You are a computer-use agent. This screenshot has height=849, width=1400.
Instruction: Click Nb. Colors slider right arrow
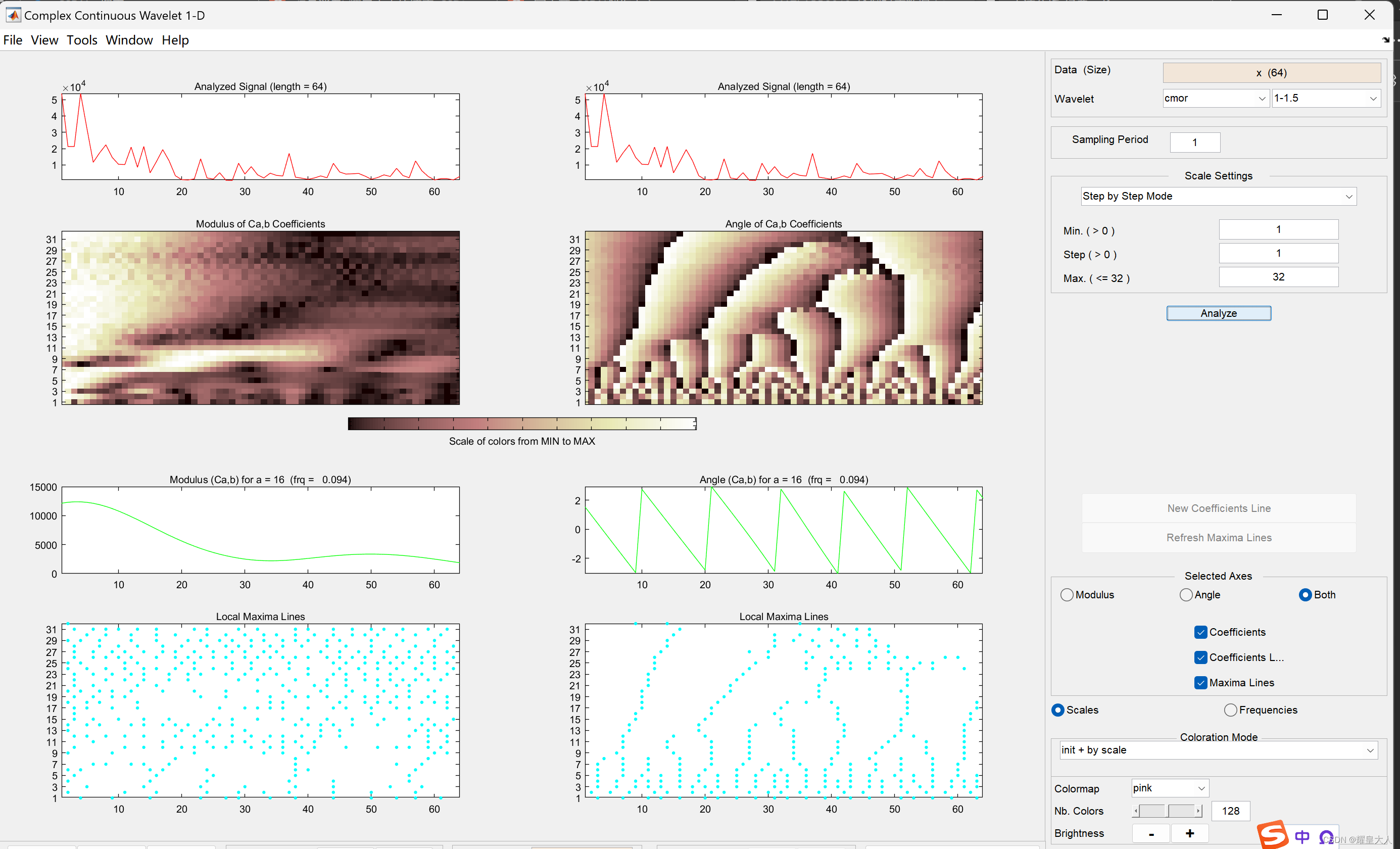(x=1198, y=811)
